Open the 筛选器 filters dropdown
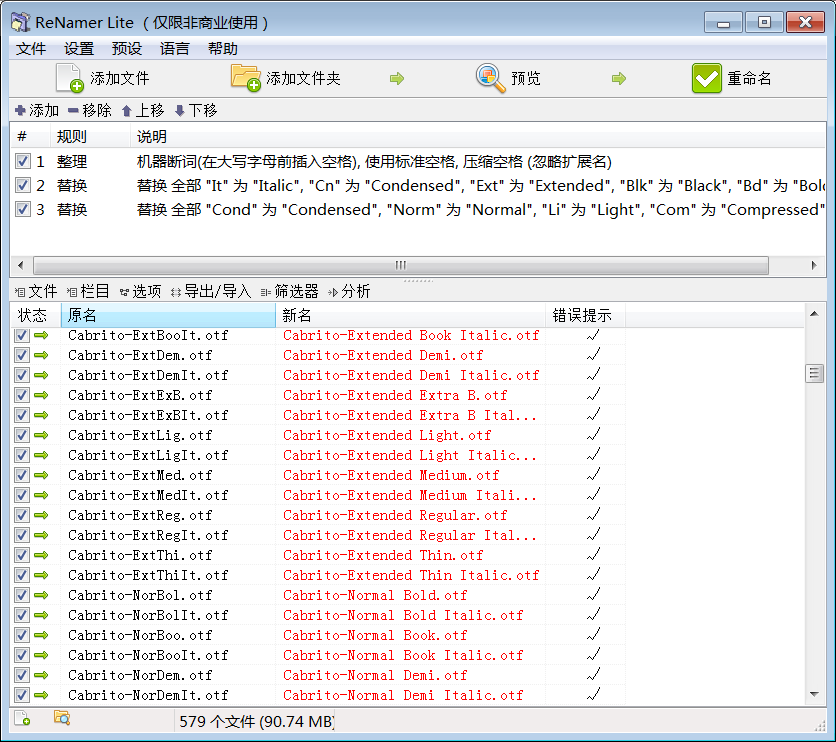Image resolution: width=836 pixels, height=742 pixels. (290, 291)
